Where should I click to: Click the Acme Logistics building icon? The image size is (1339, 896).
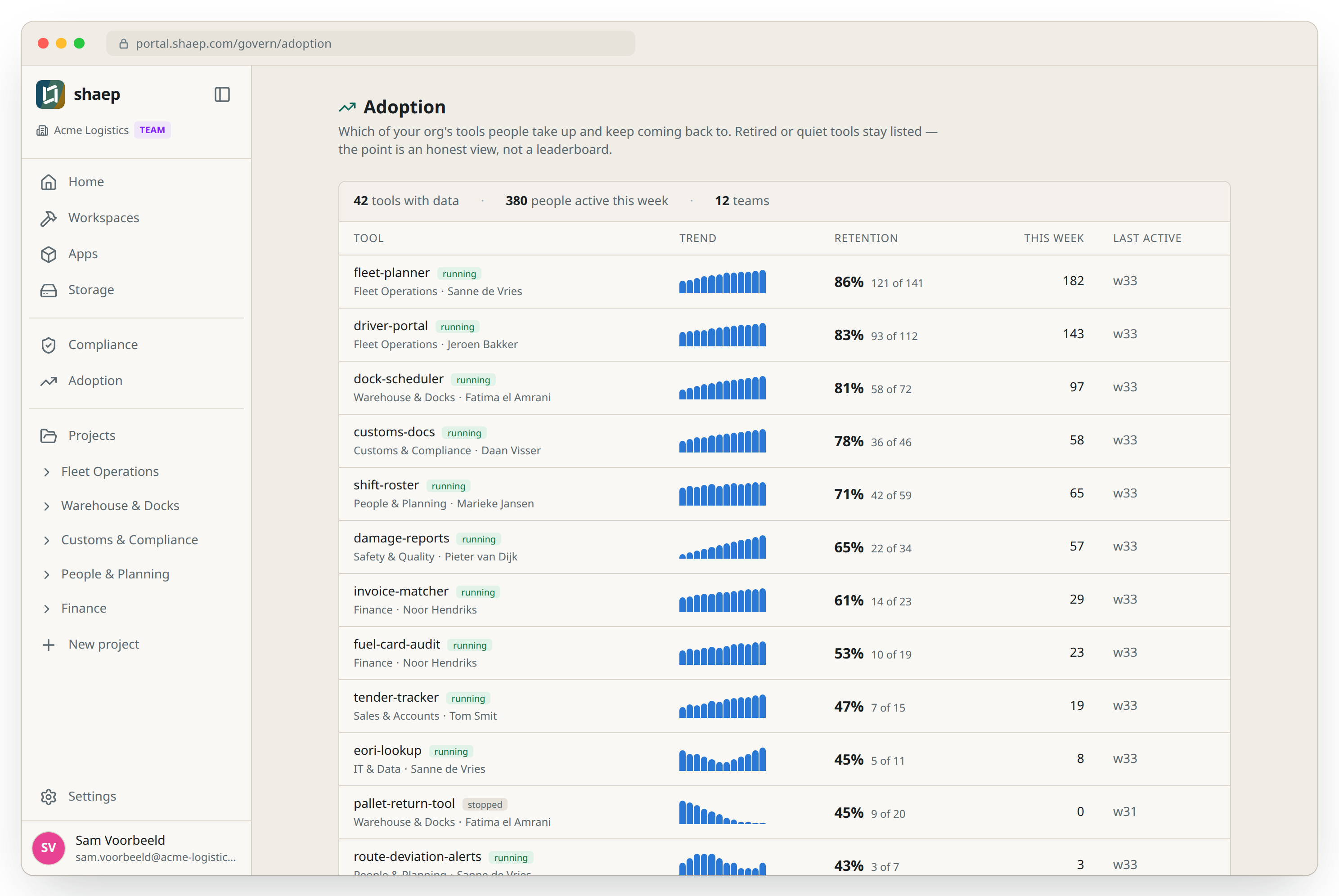click(42, 130)
